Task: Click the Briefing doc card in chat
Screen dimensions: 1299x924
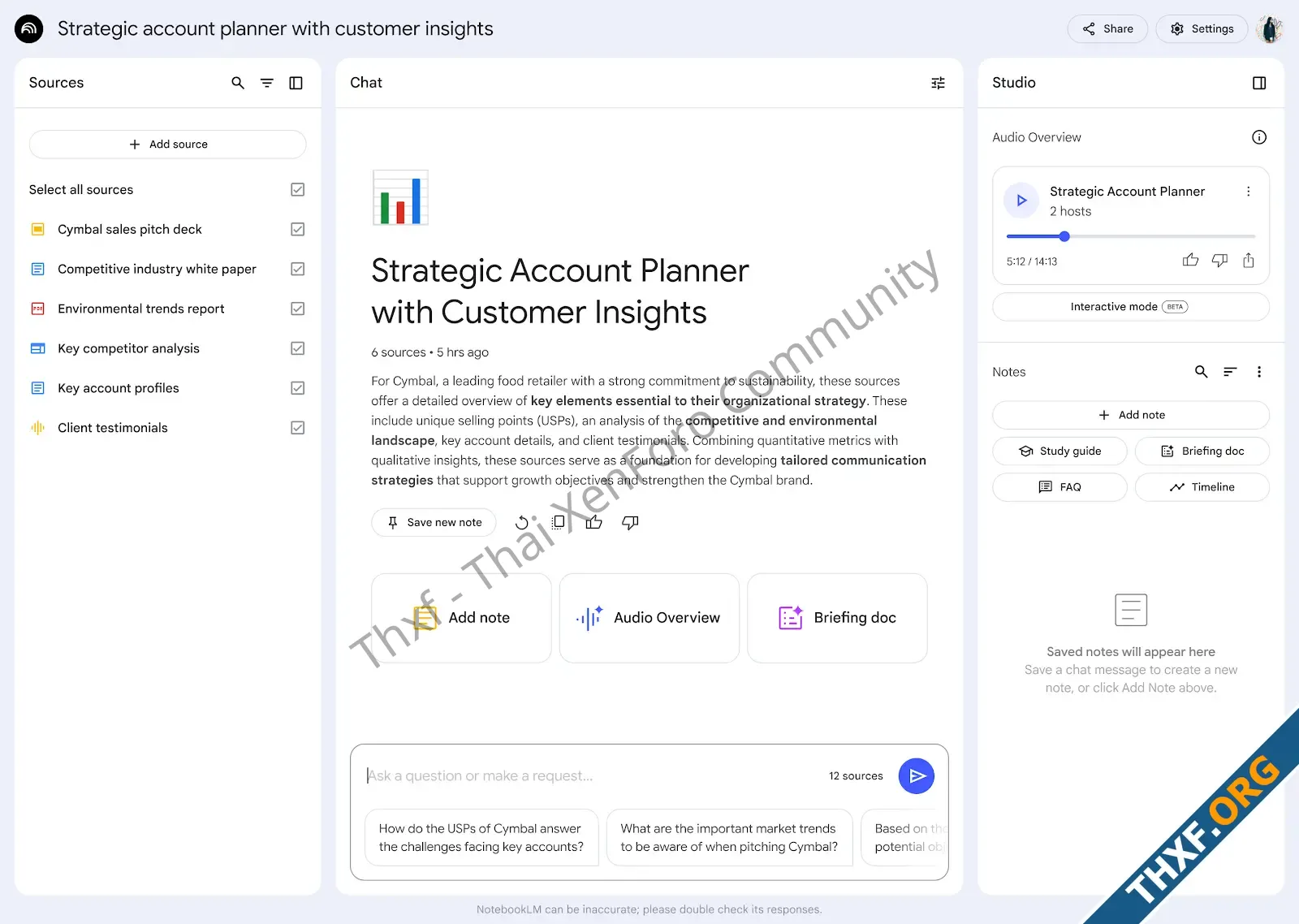Action: click(837, 619)
